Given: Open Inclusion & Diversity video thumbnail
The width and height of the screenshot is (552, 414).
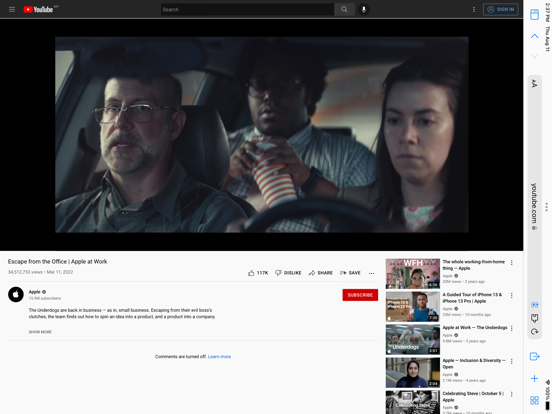Looking at the screenshot, I should point(413,372).
